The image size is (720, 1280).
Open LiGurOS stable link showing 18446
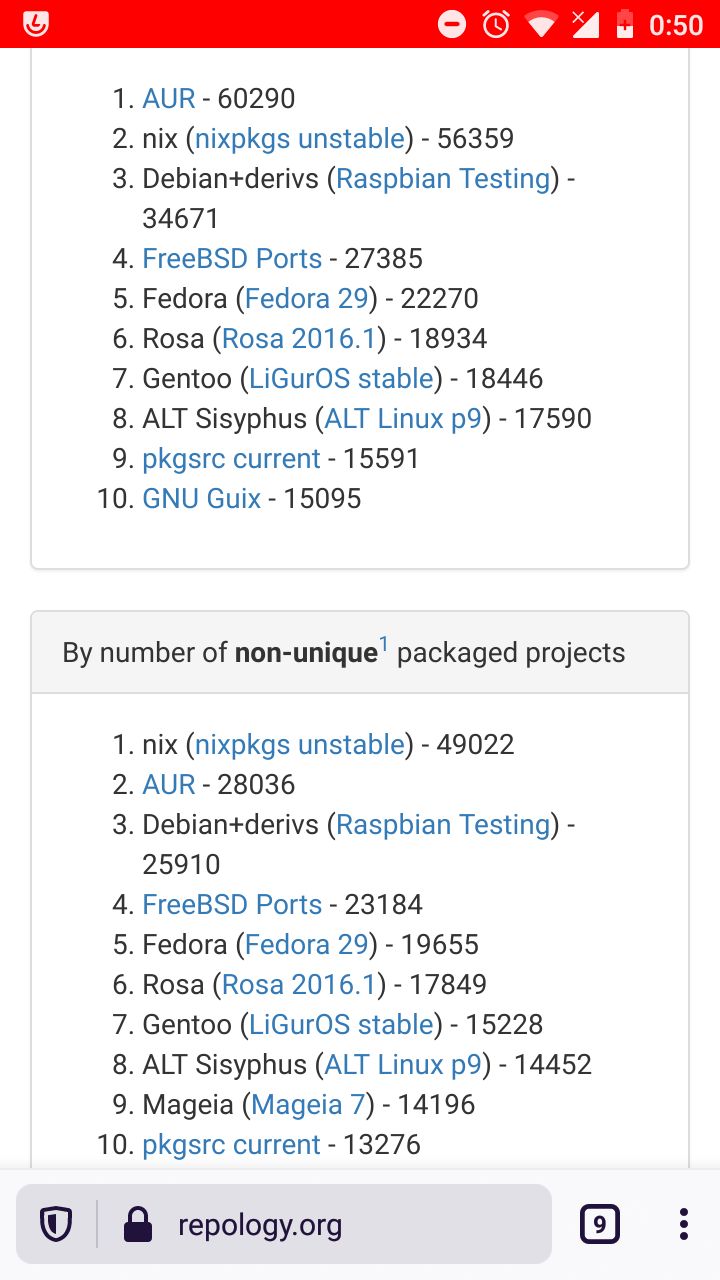[x=341, y=378]
